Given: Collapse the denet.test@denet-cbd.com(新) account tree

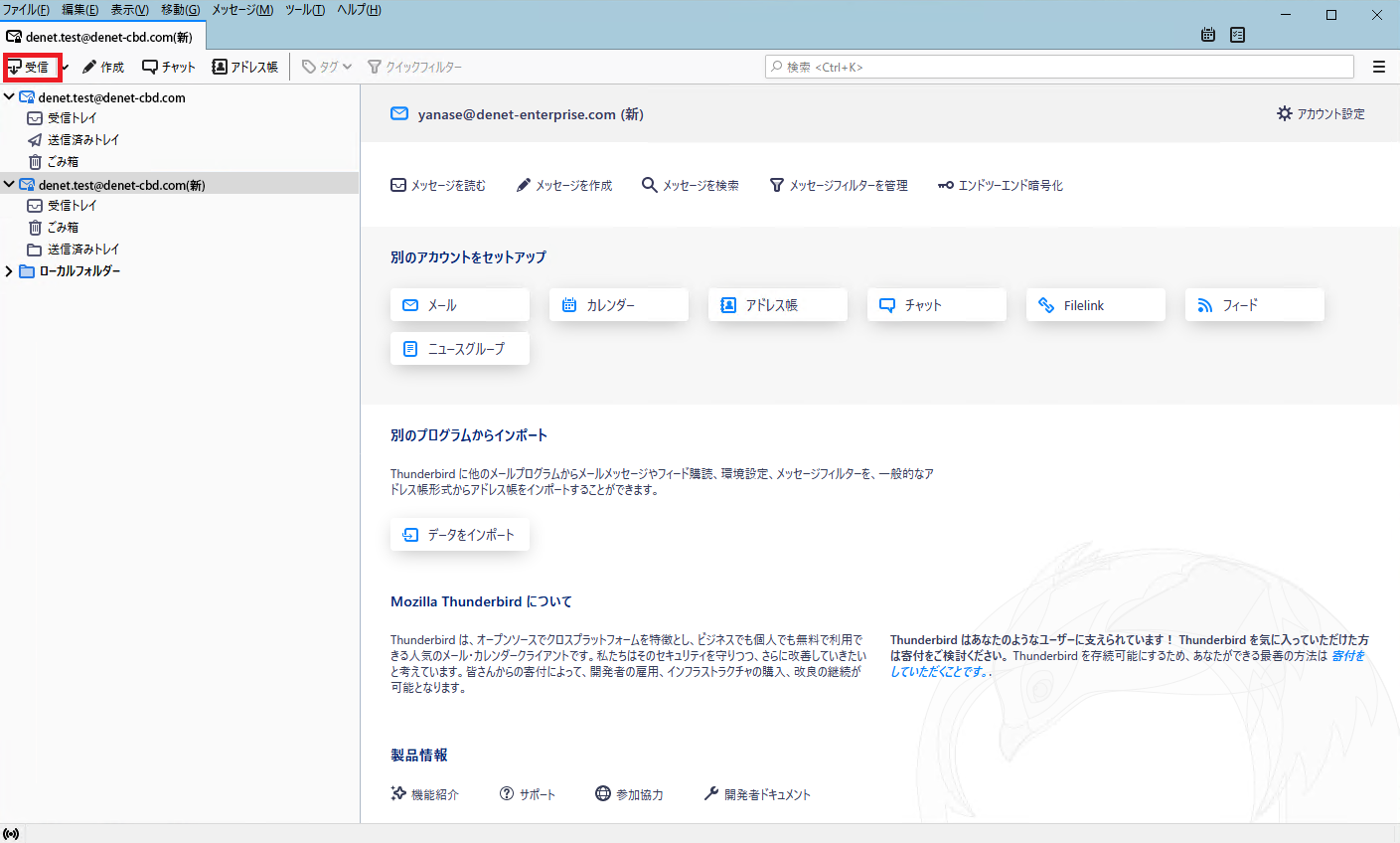Looking at the screenshot, I should click(x=9, y=184).
